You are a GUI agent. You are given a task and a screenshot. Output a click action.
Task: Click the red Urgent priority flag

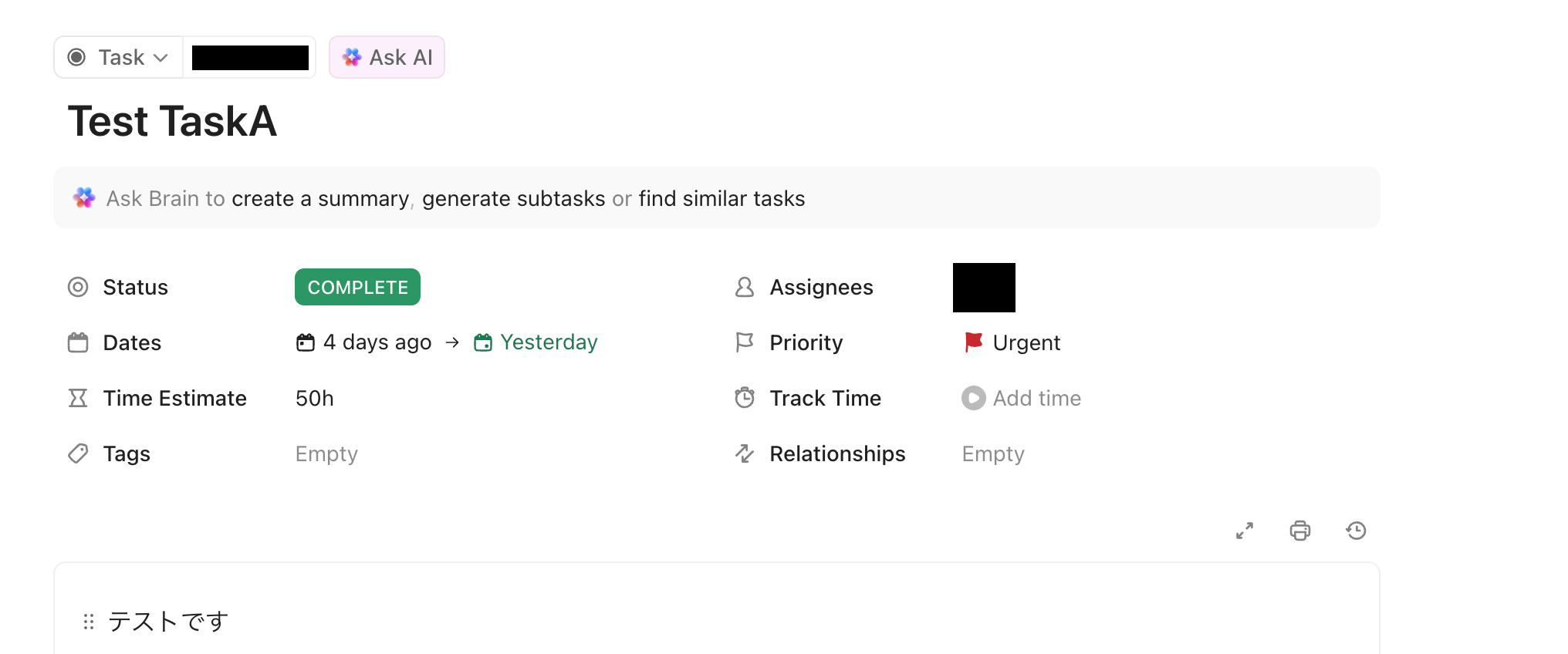coord(974,342)
